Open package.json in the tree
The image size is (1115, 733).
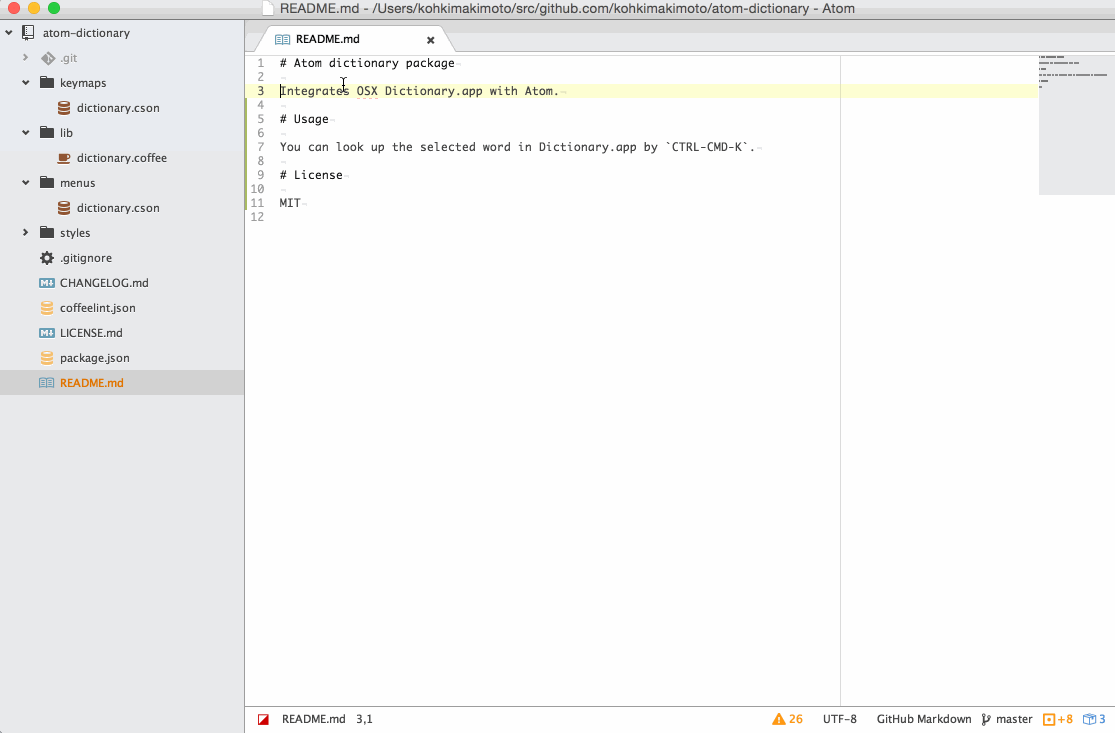[95, 358]
